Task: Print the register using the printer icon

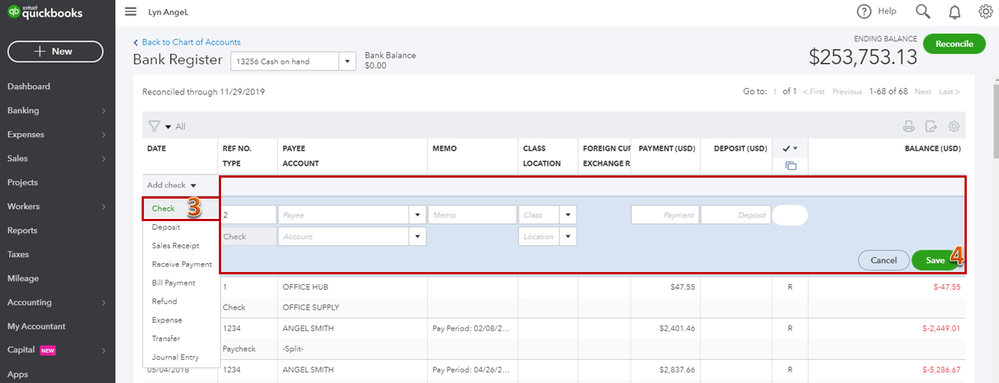Action: [x=909, y=126]
